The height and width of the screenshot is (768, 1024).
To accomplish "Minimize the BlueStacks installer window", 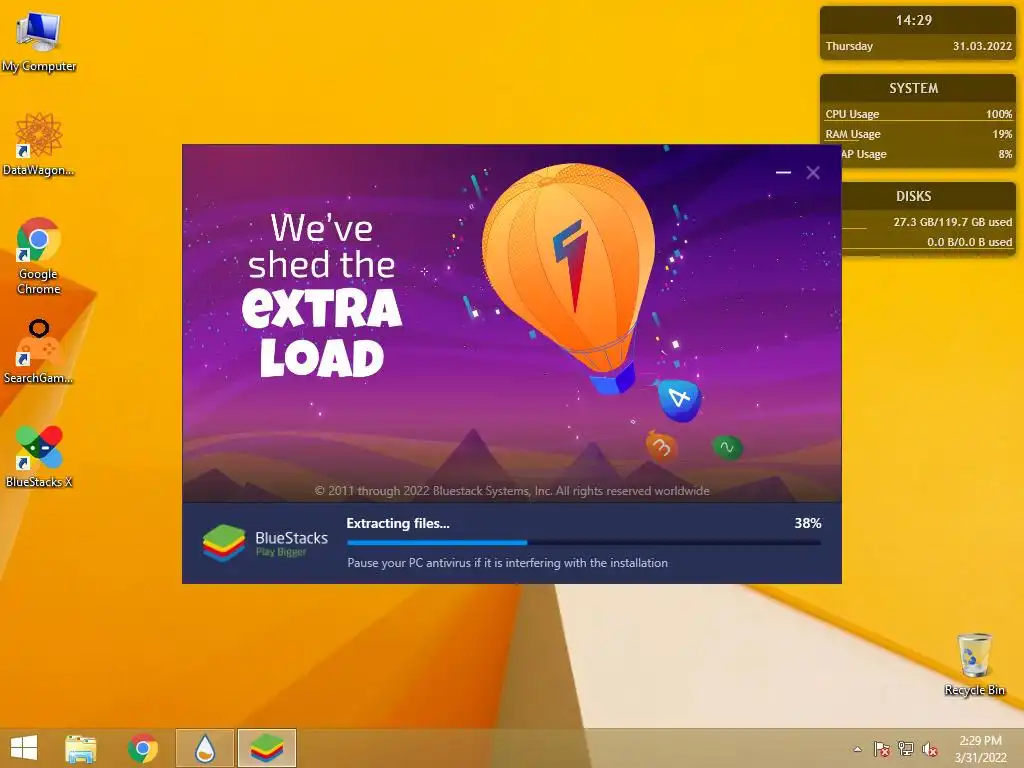I will (x=783, y=172).
